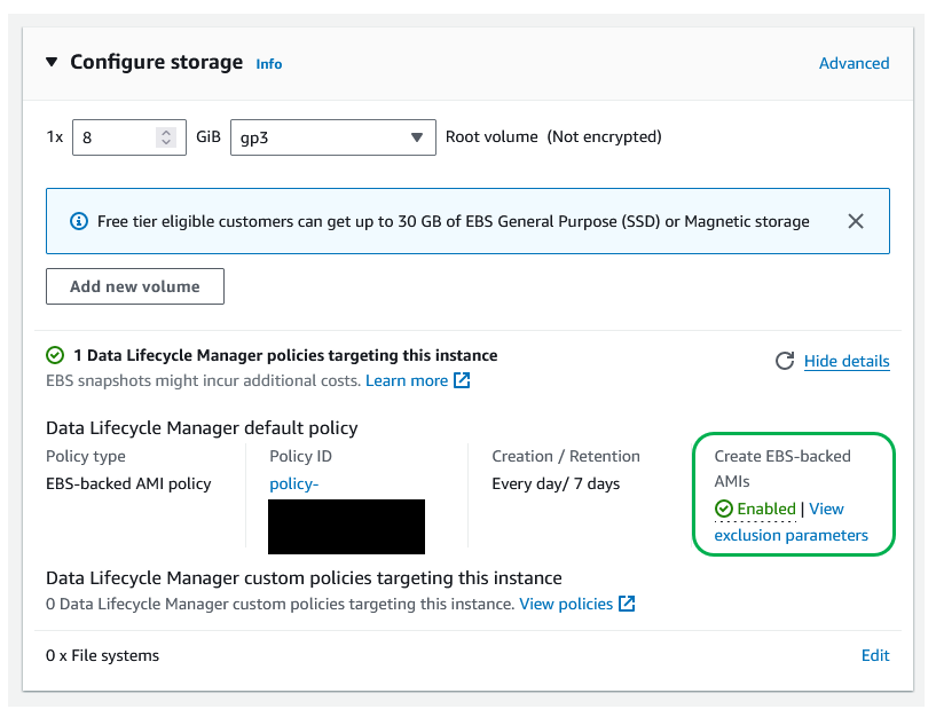Click the green check icon beside policy count
This screenshot has width=936, height=718.
(x=53, y=353)
